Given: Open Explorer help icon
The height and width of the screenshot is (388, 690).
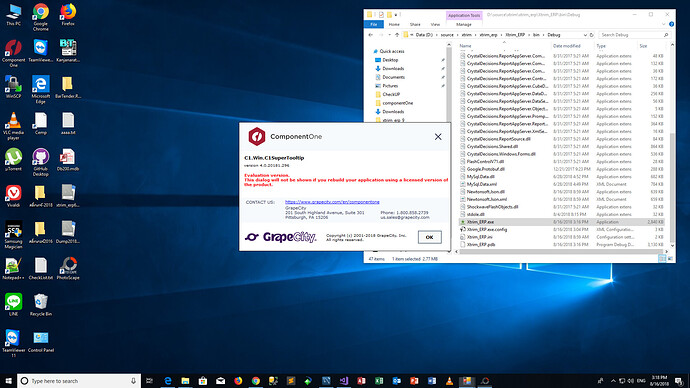Looking at the screenshot, I should click(x=672, y=25).
